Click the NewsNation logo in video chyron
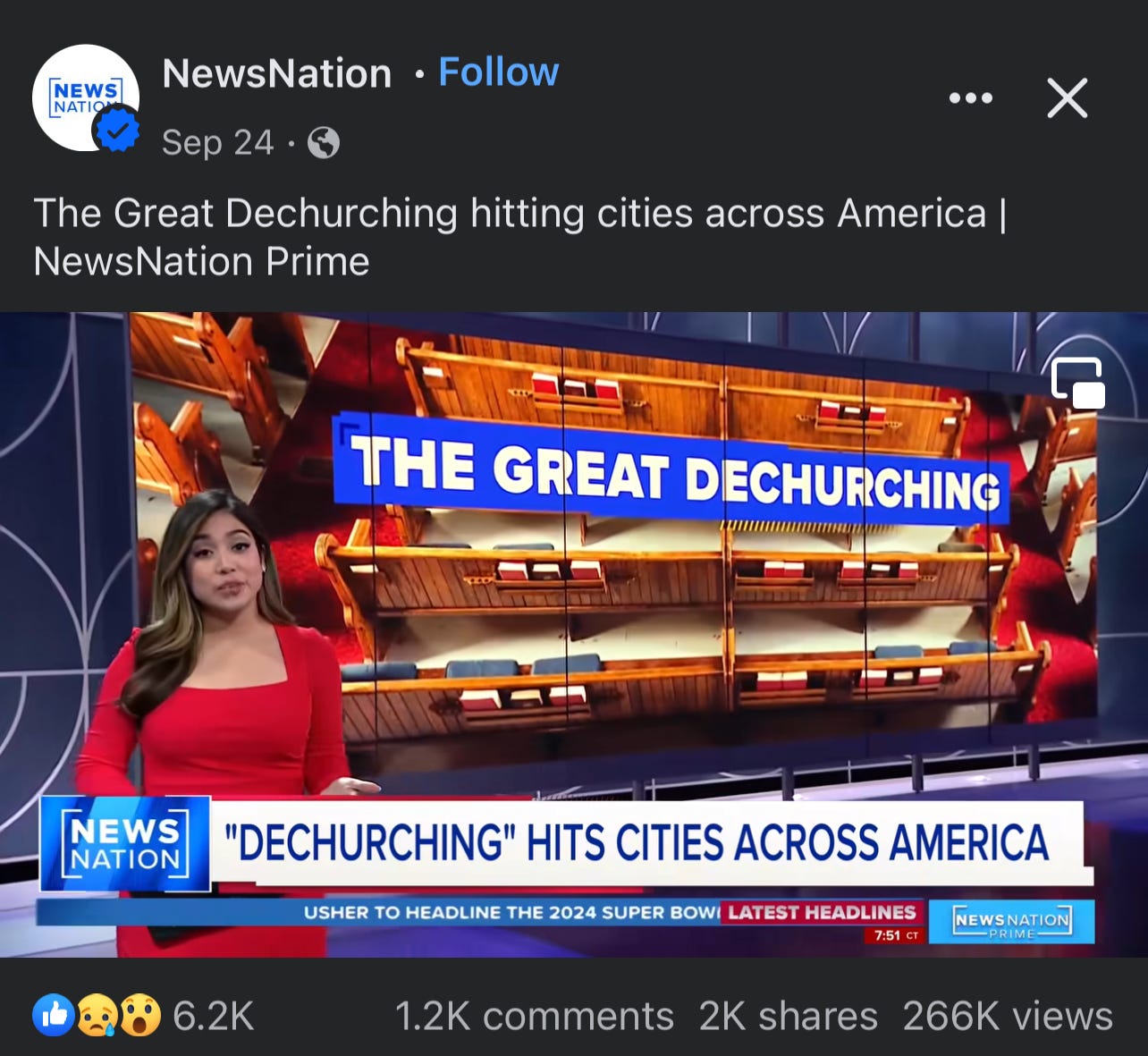1148x1056 pixels. 124,843
